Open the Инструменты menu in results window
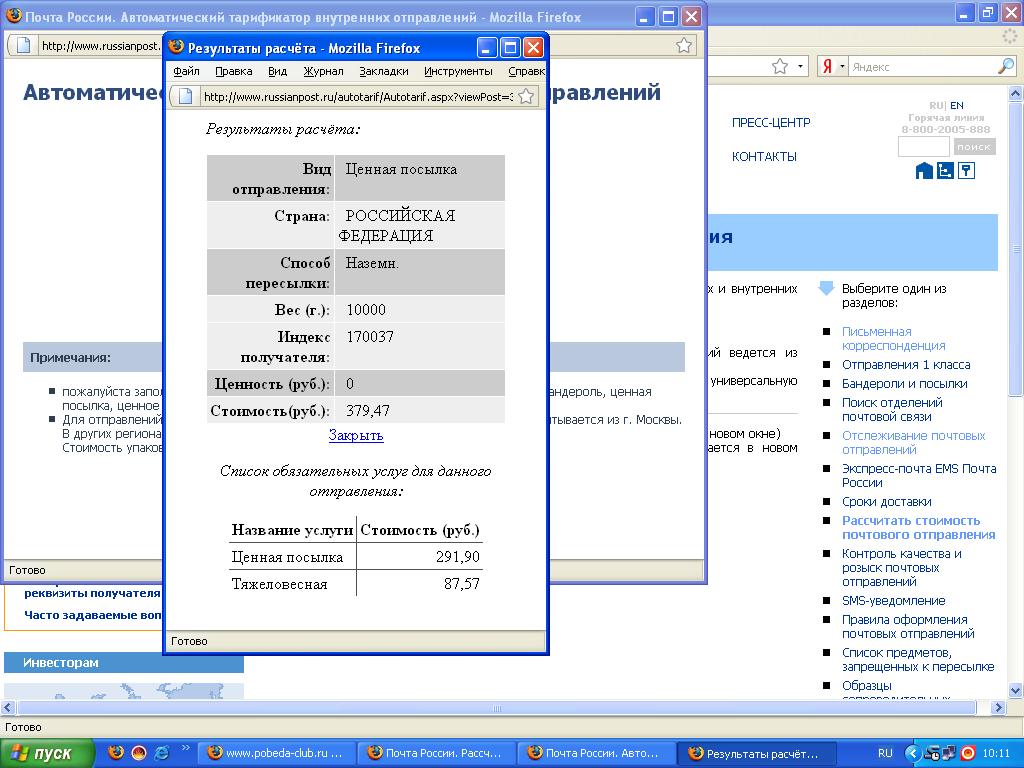Viewport: 1024px width, 768px height. [x=458, y=71]
